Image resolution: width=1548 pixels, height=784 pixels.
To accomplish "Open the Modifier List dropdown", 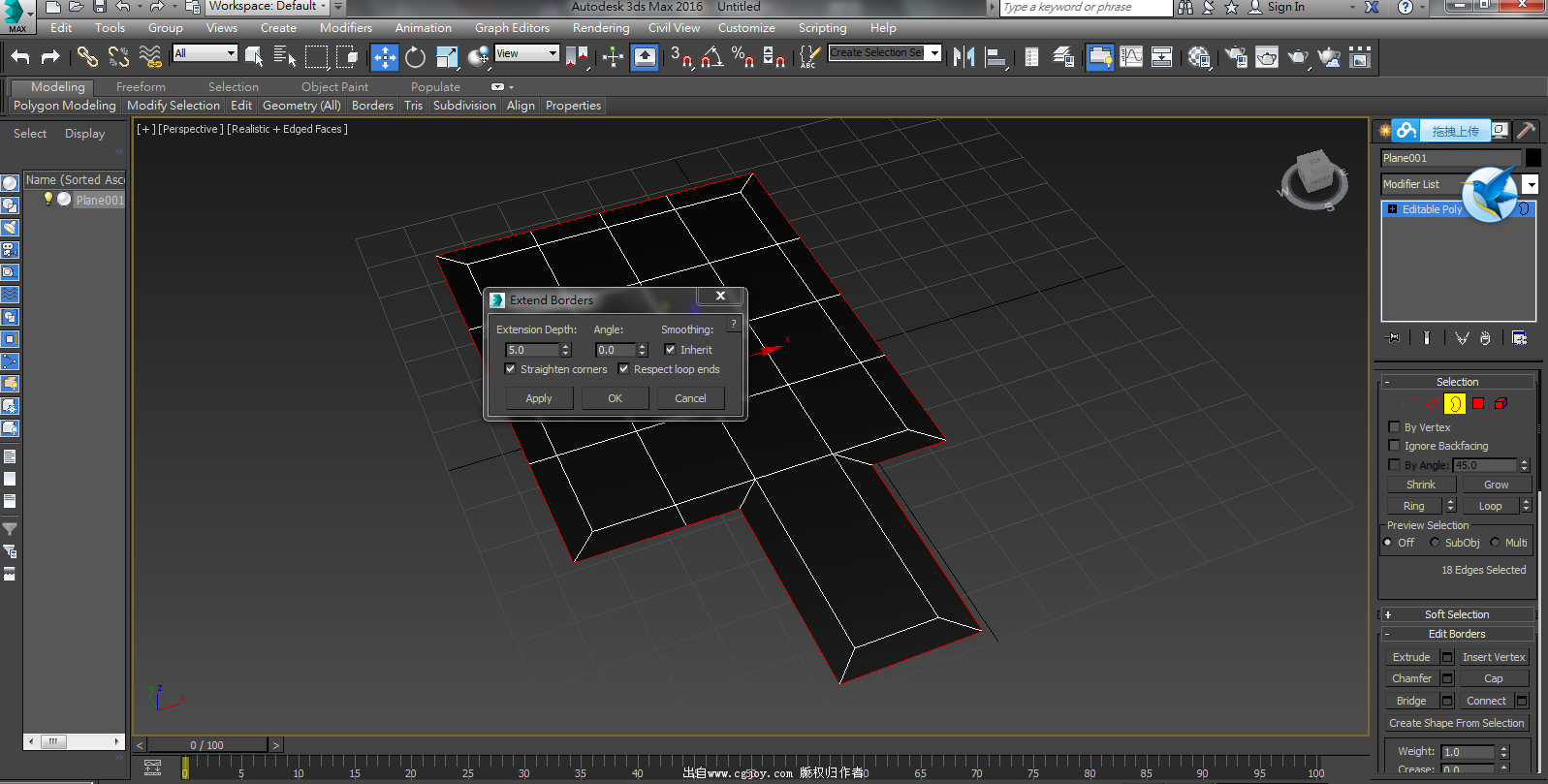I will tap(1531, 184).
